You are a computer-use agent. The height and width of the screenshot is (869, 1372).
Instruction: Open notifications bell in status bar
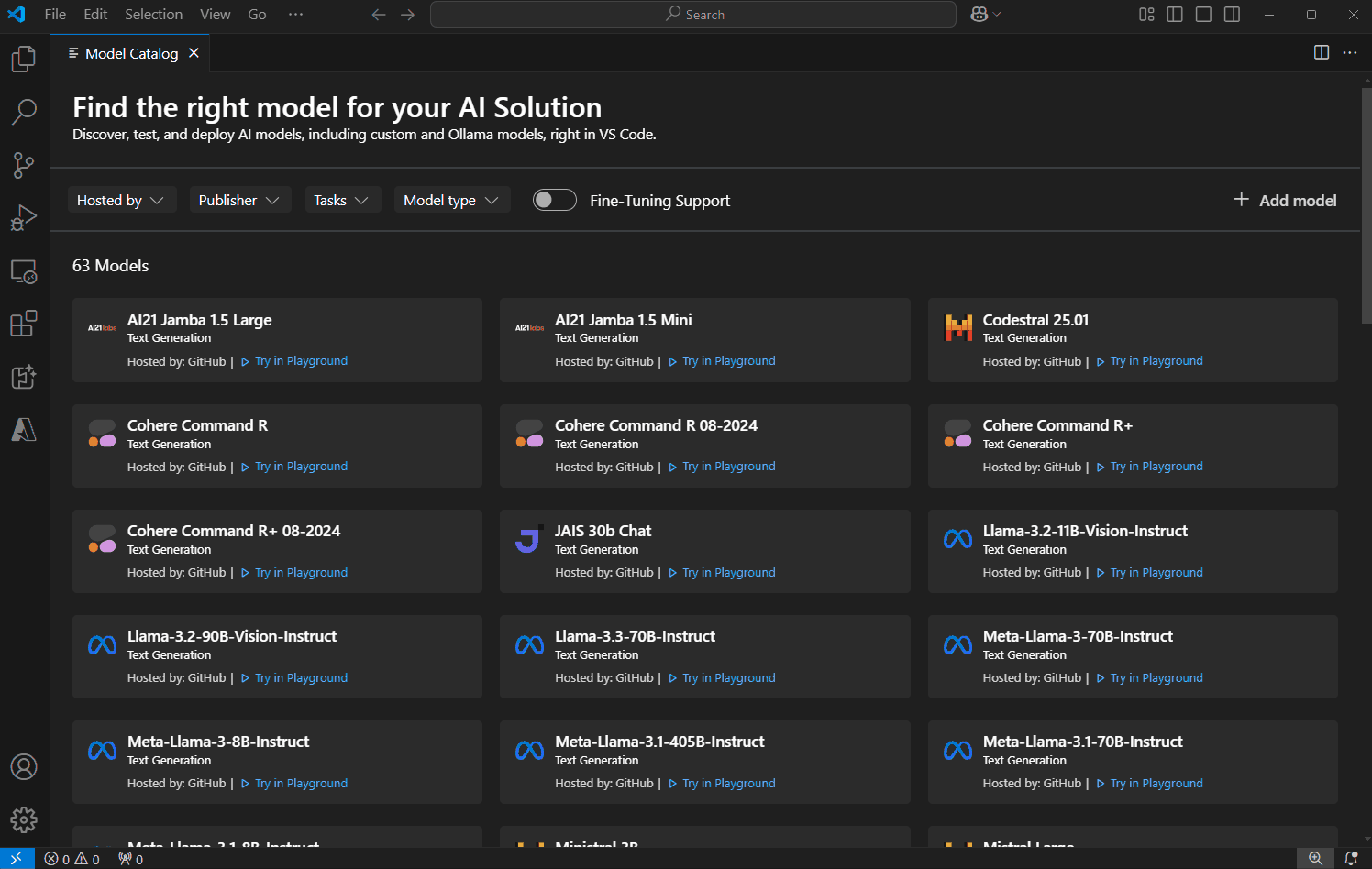(x=1351, y=859)
